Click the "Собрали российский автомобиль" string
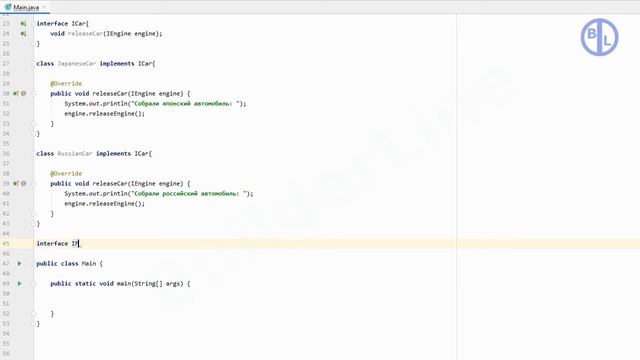 tap(189, 194)
